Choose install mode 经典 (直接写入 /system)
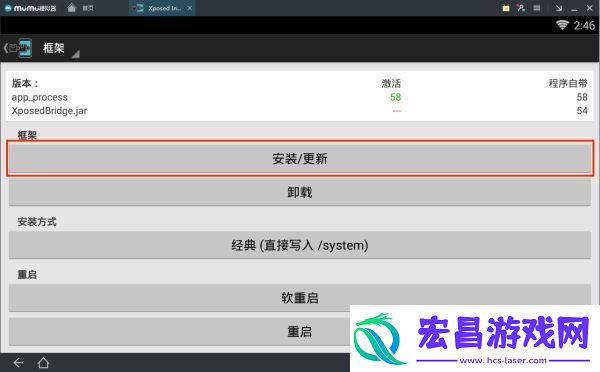 click(300, 245)
